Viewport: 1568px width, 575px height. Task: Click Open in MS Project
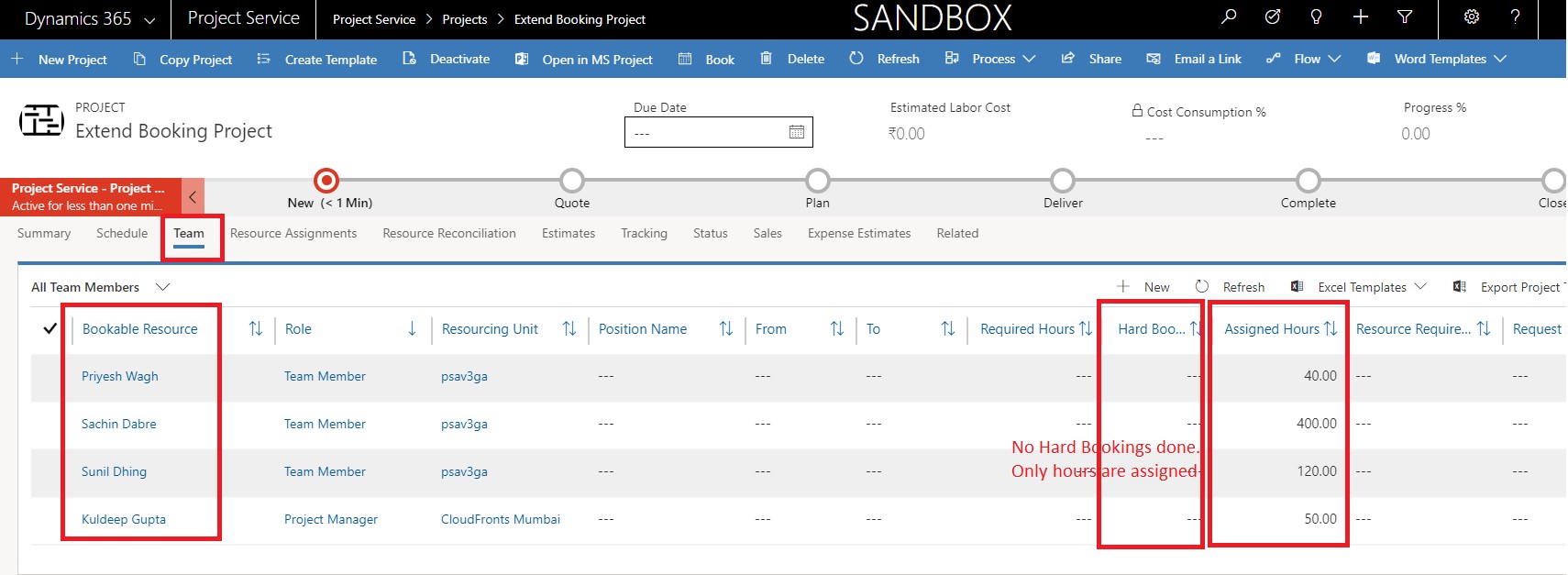(x=584, y=59)
